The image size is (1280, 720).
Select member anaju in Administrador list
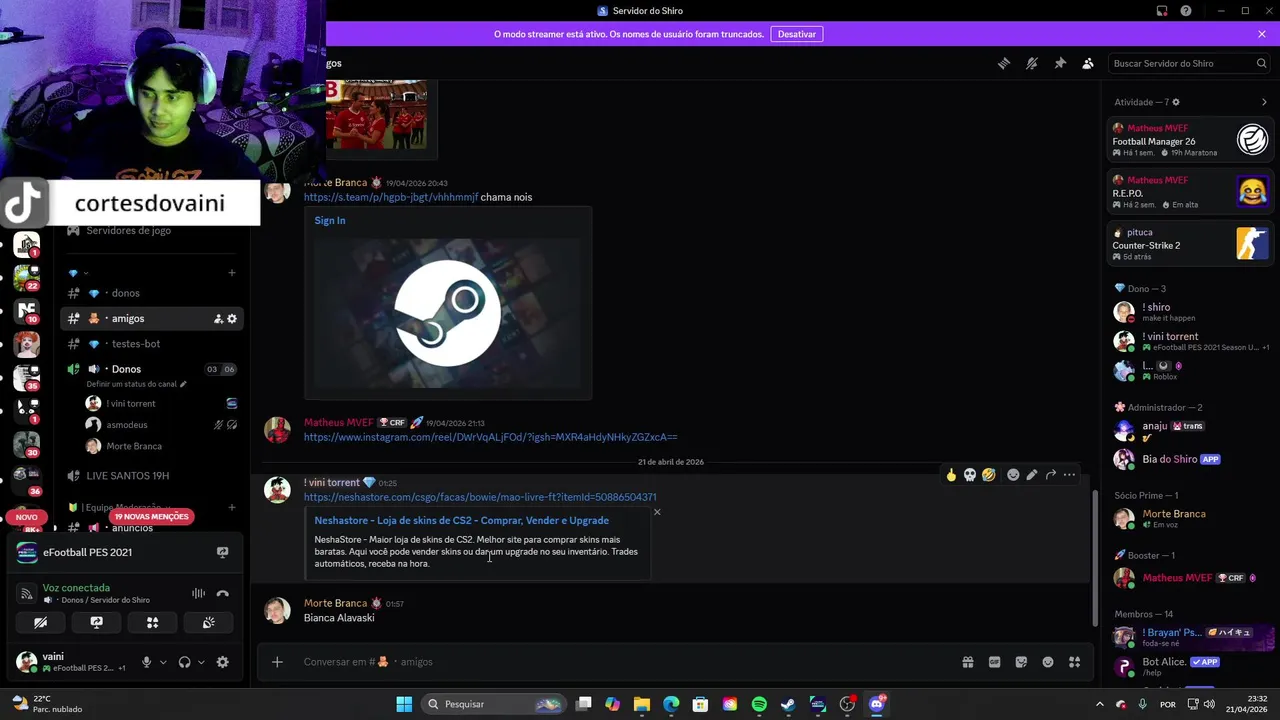1190,431
